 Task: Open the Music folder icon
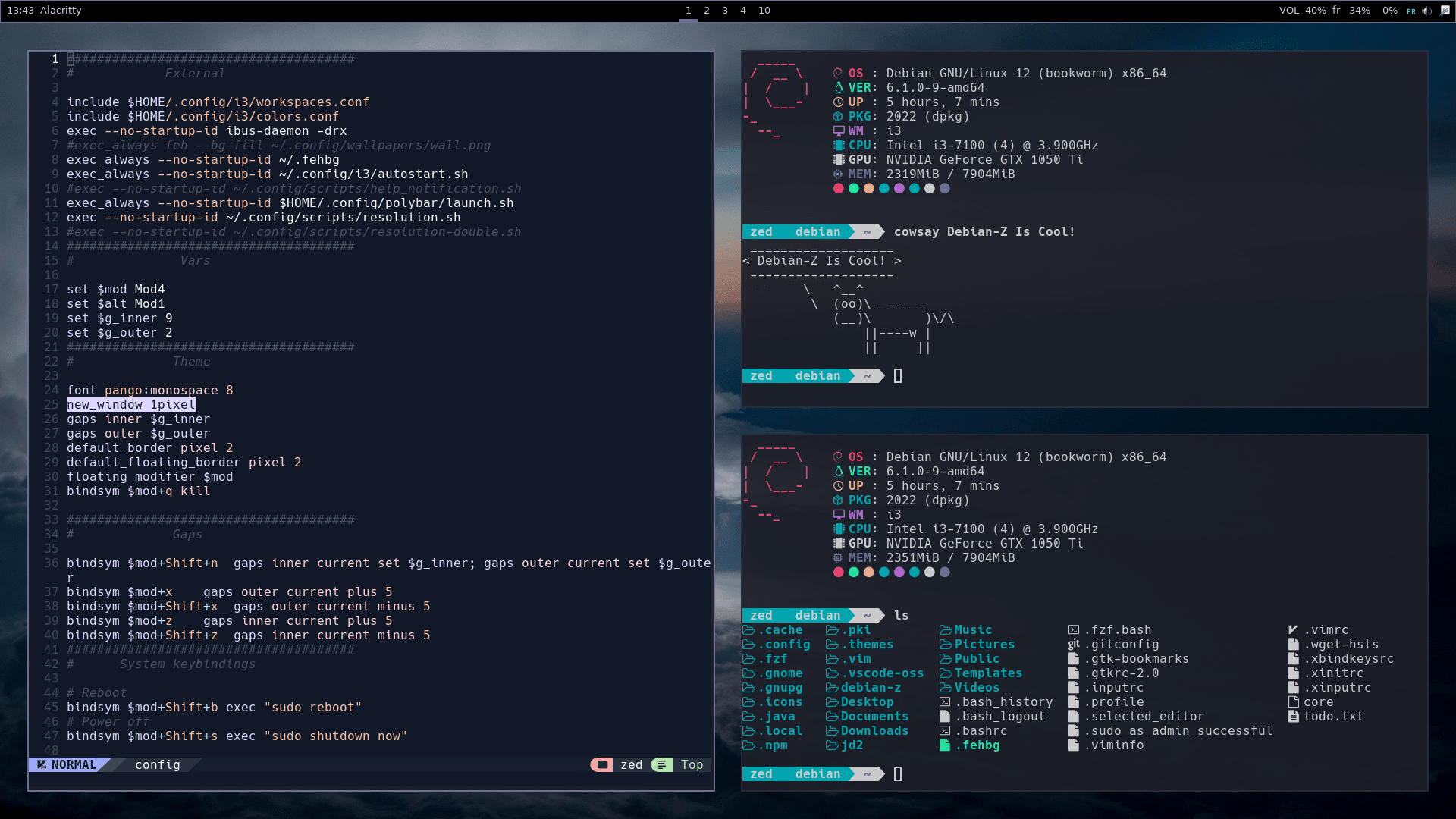[x=946, y=629]
